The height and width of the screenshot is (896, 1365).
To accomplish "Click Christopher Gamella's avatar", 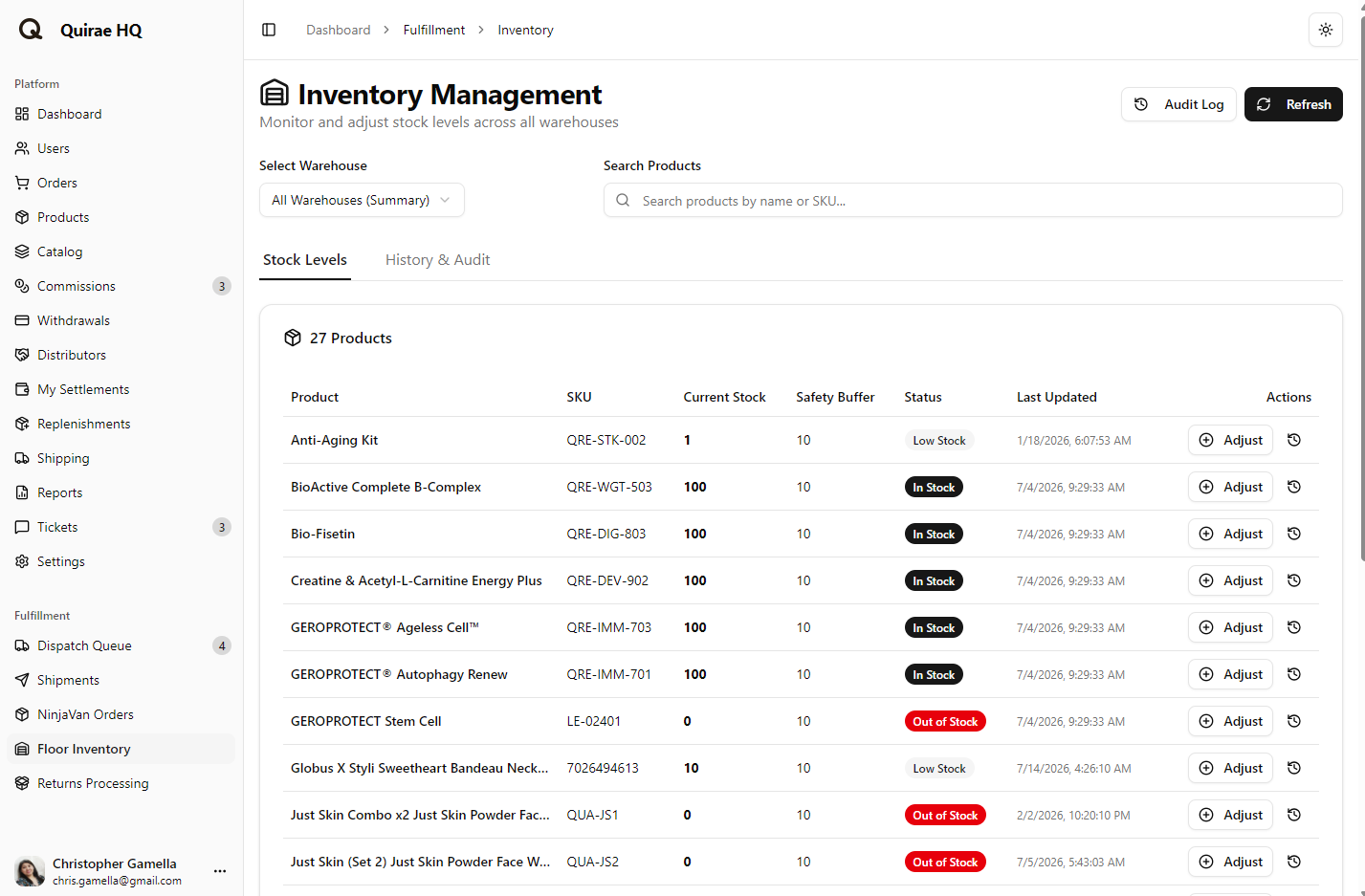I will pos(30,871).
